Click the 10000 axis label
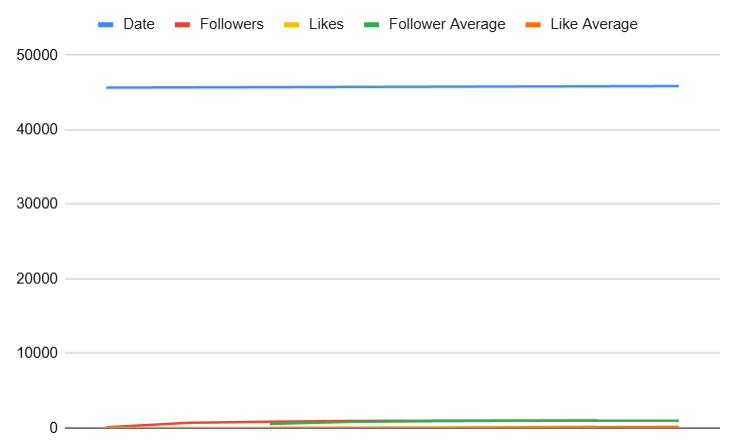Viewport: 734px width, 448px height. 37,353
